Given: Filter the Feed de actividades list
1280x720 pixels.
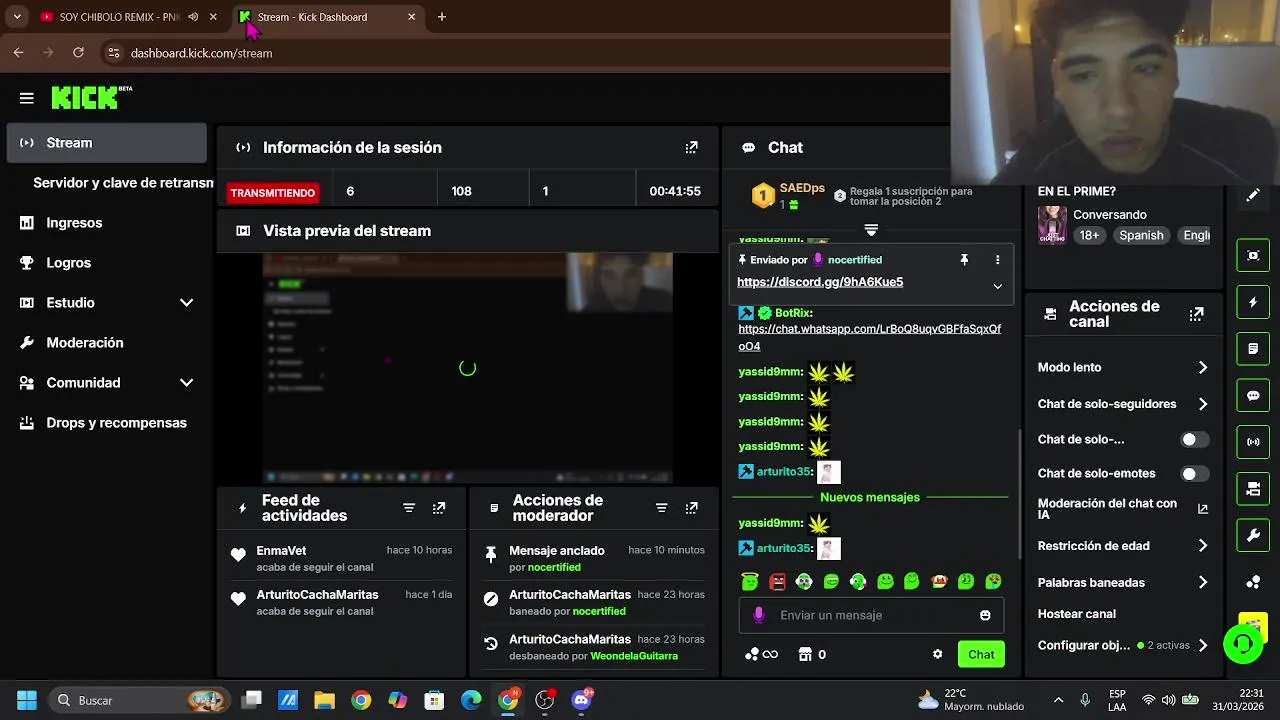Looking at the screenshot, I should (x=409, y=508).
